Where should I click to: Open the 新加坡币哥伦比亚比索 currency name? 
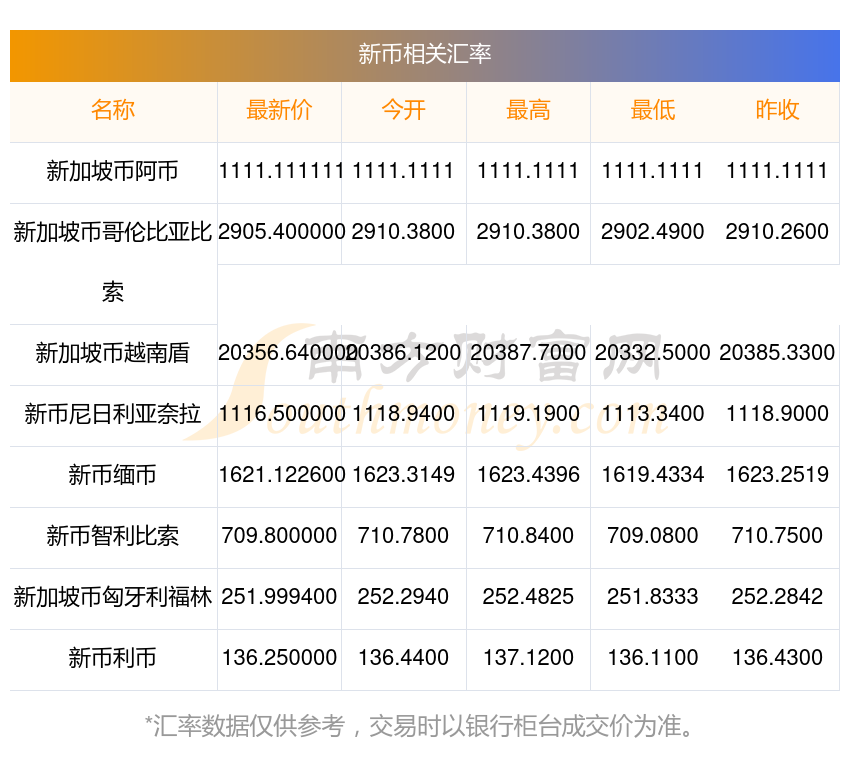click(x=113, y=233)
